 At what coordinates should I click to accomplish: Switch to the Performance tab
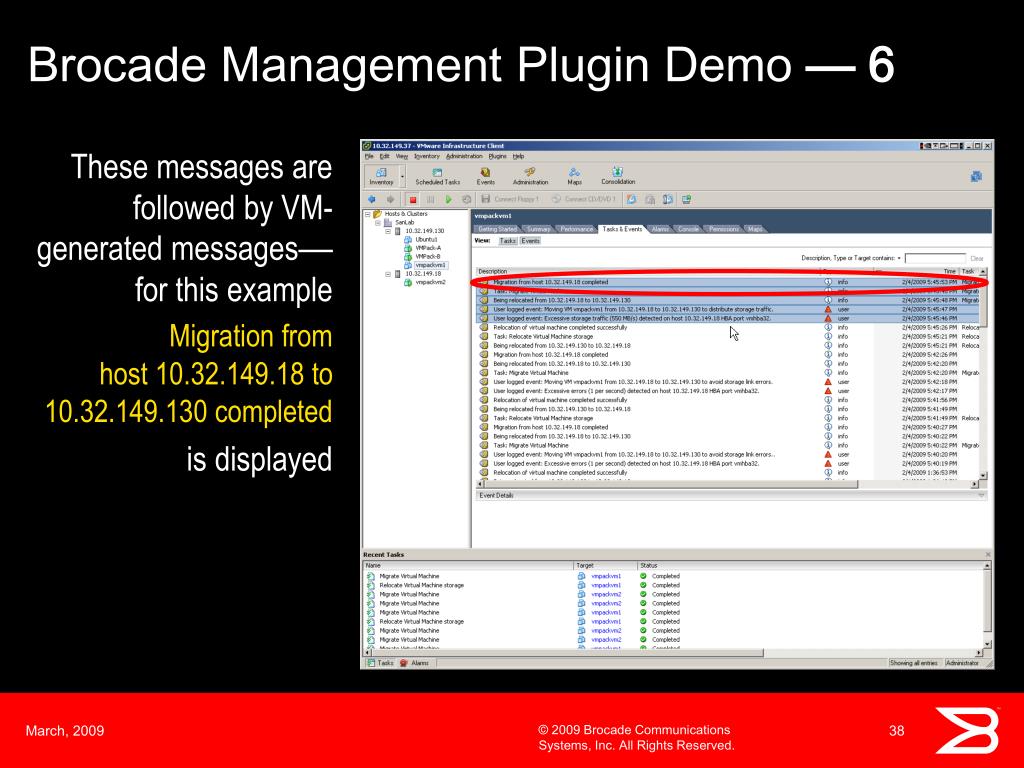[577, 229]
